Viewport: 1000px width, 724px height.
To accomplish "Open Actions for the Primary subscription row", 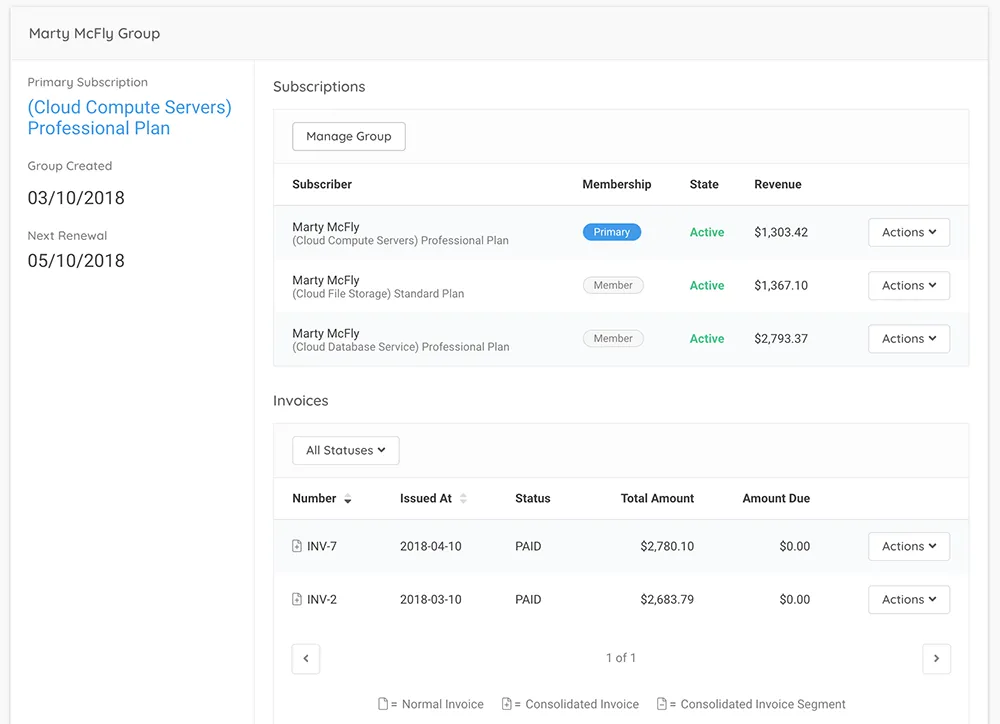I will (908, 232).
